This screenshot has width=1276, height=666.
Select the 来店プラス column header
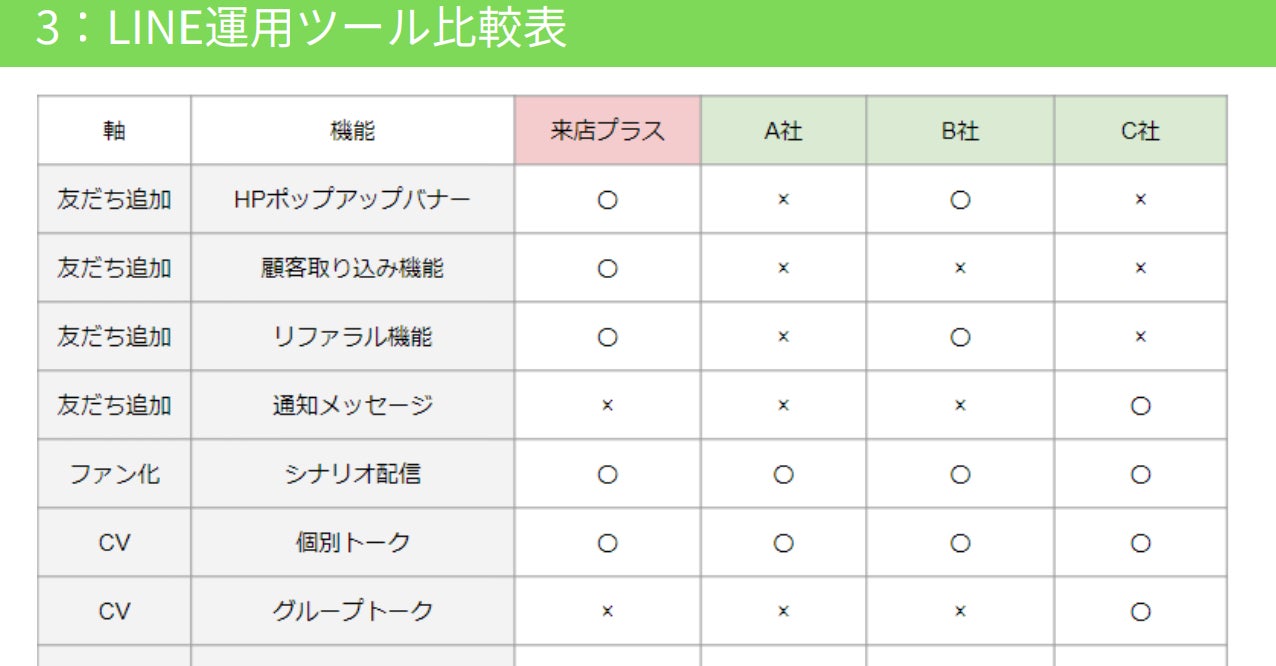coord(607,131)
